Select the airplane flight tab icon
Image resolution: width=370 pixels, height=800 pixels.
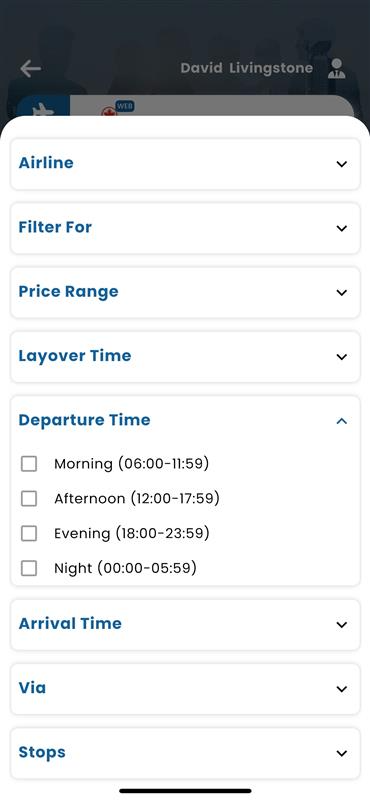[x=43, y=109]
